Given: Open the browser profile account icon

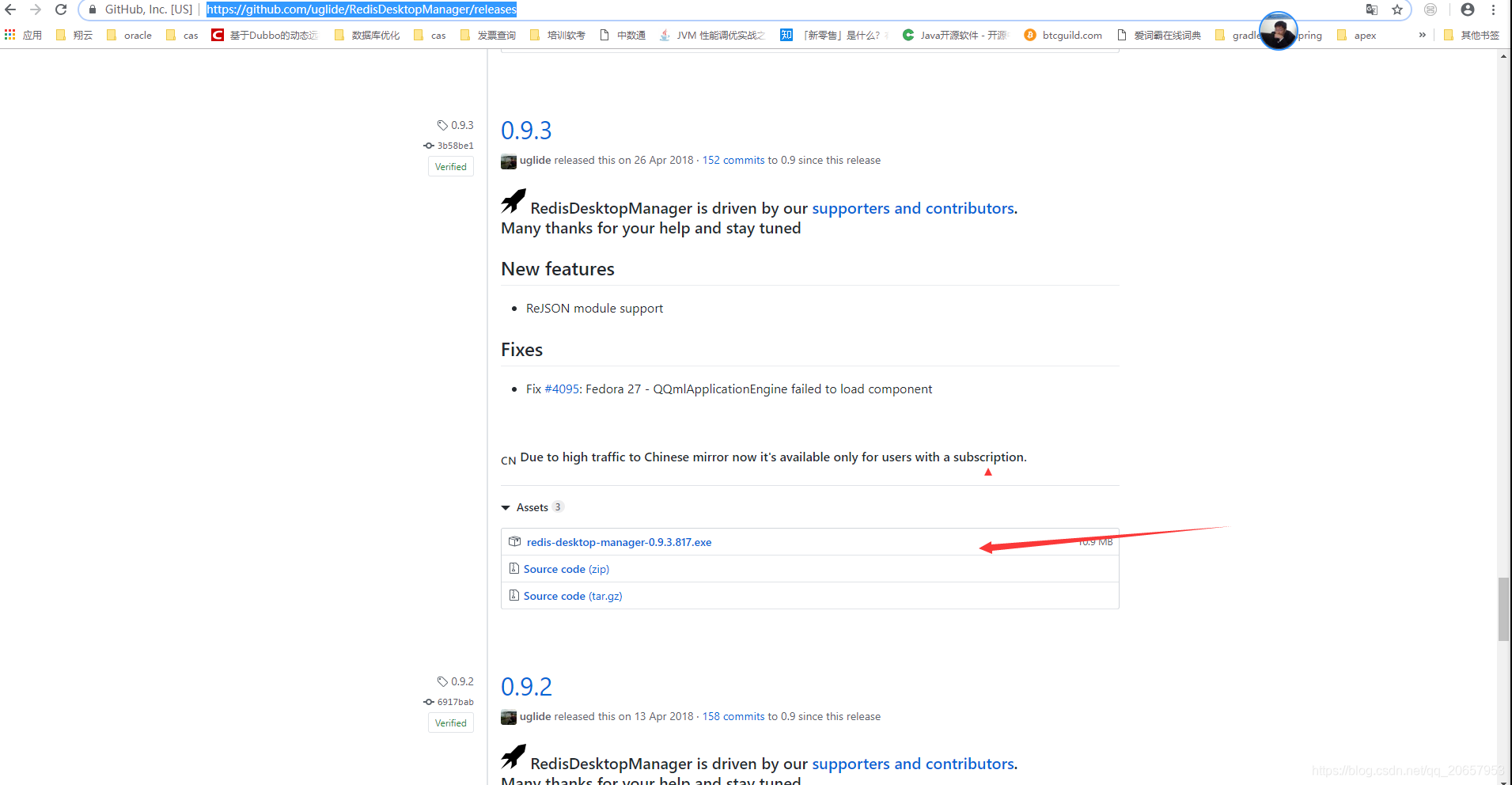Looking at the screenshot, I should [1468, 9].
